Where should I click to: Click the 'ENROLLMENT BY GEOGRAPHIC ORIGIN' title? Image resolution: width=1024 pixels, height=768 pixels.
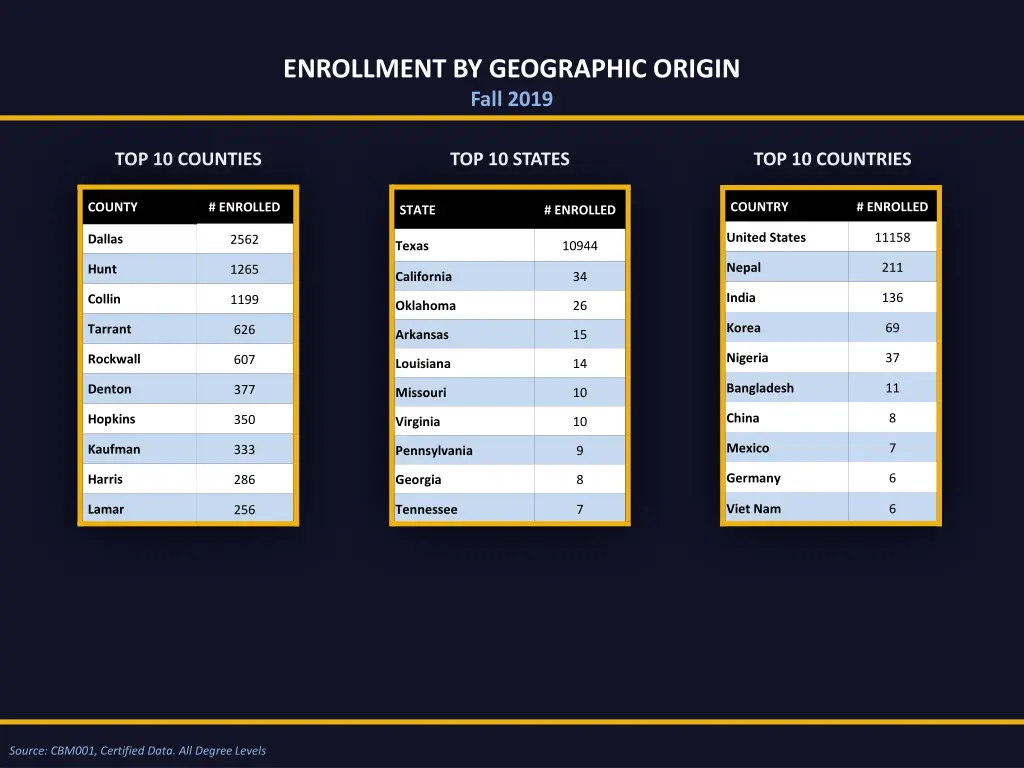pyautogui.click(x=511, y=69)
